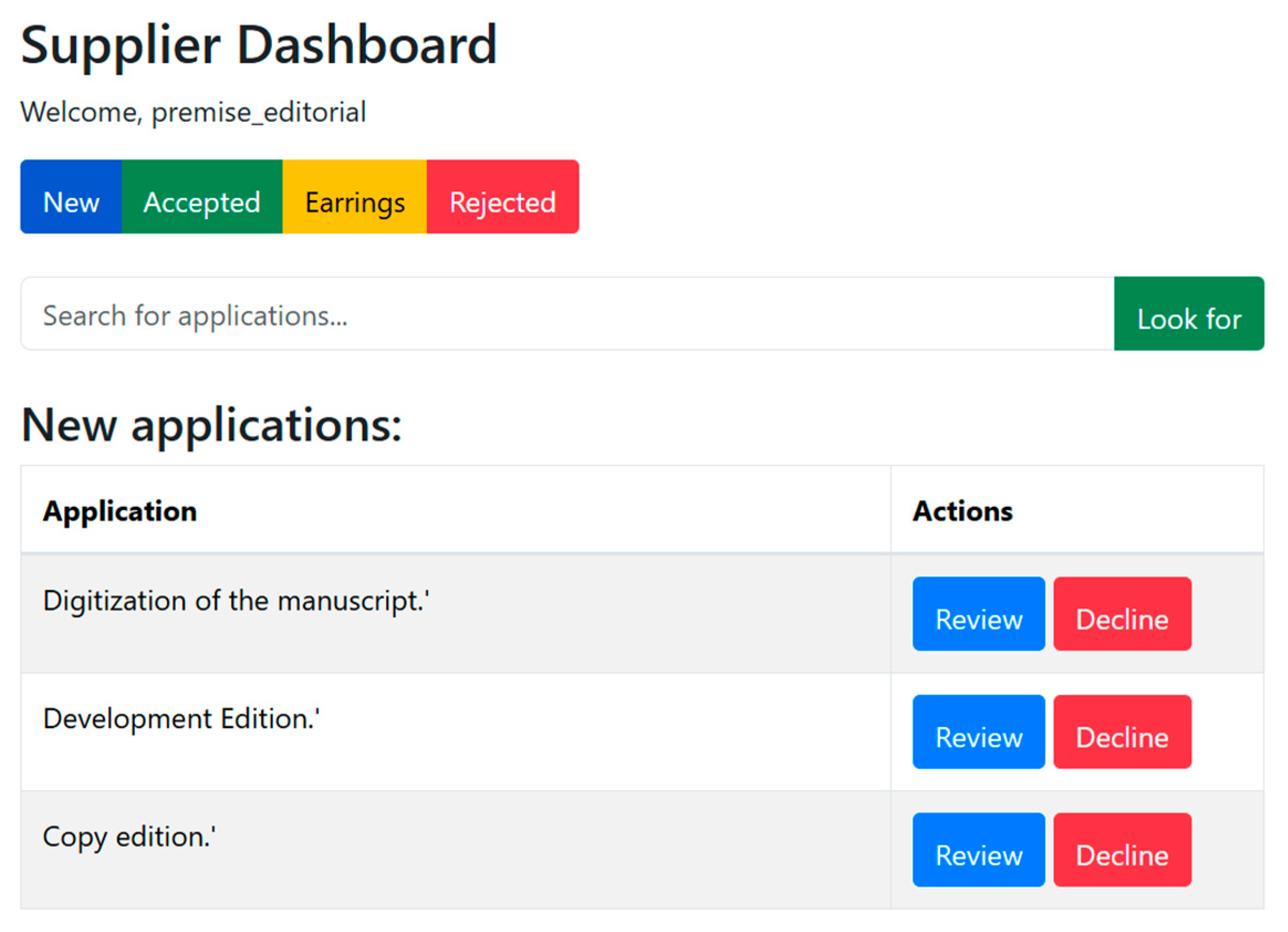Focus the Search for applications field

pos(567,314)
